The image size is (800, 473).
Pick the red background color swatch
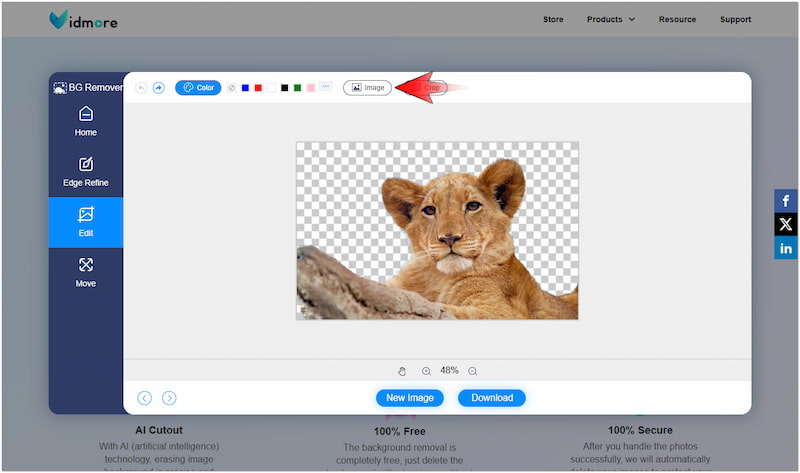258,88
